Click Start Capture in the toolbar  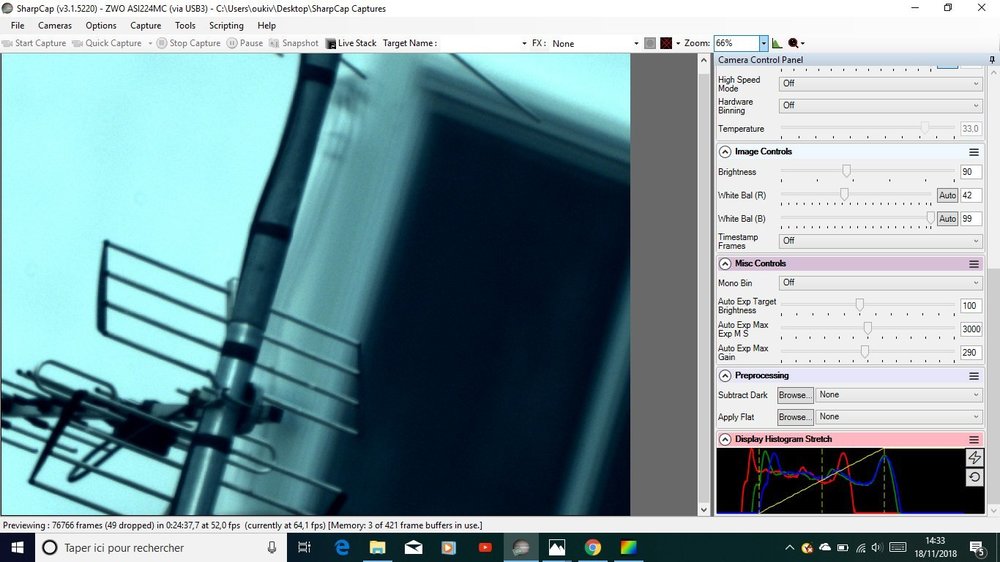[34, 43]
